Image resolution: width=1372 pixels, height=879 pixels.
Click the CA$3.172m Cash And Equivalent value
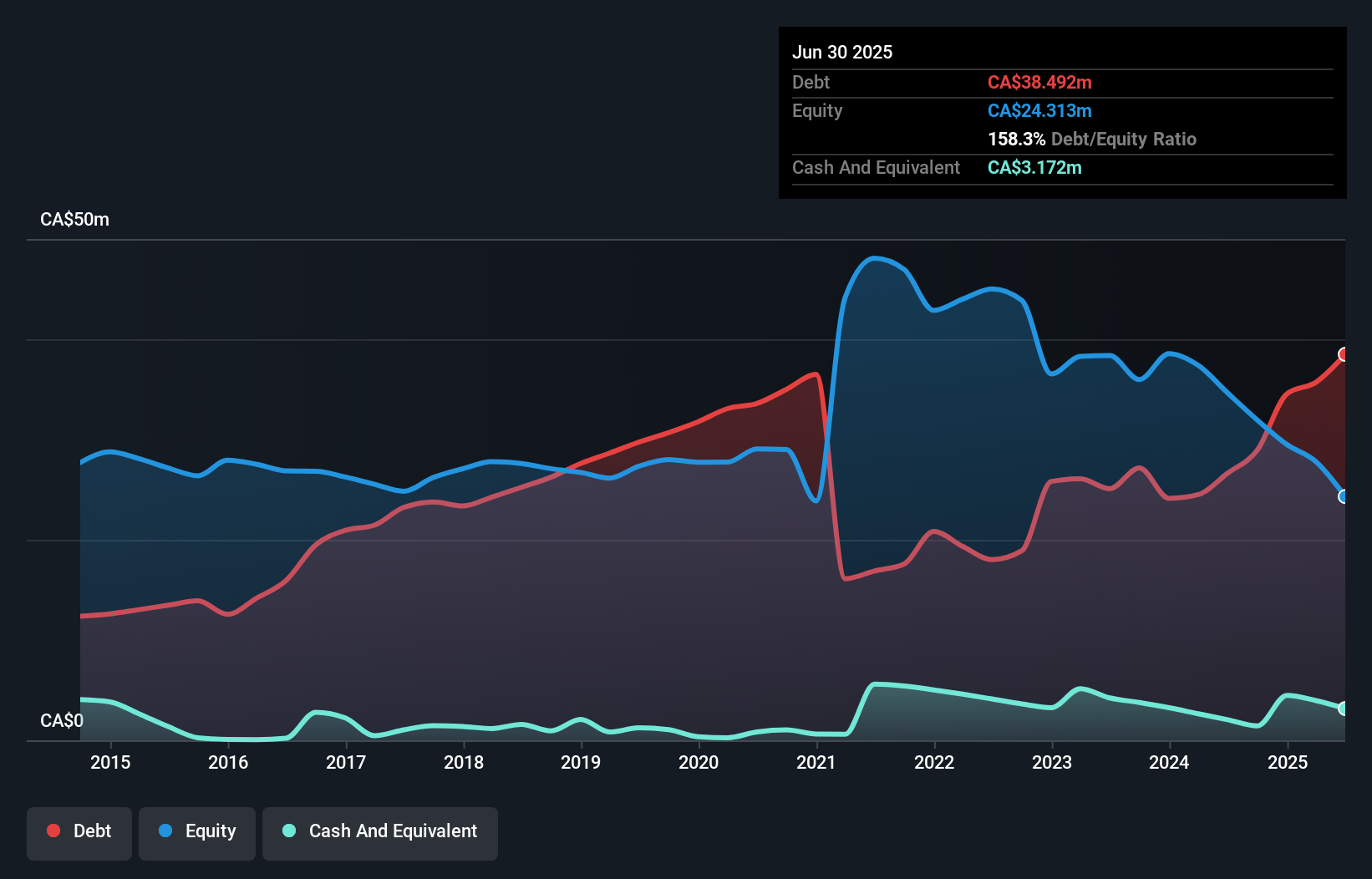coord(1034,167)
